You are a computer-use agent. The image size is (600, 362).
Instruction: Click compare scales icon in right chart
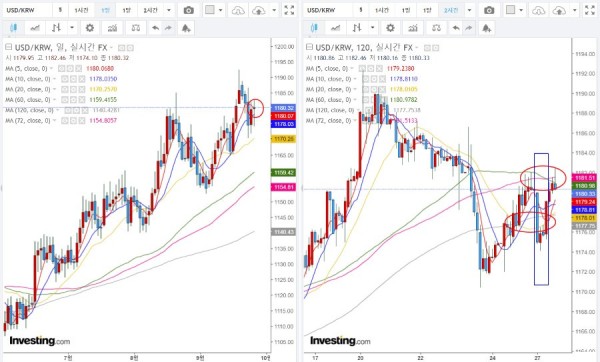coord(436,28)
